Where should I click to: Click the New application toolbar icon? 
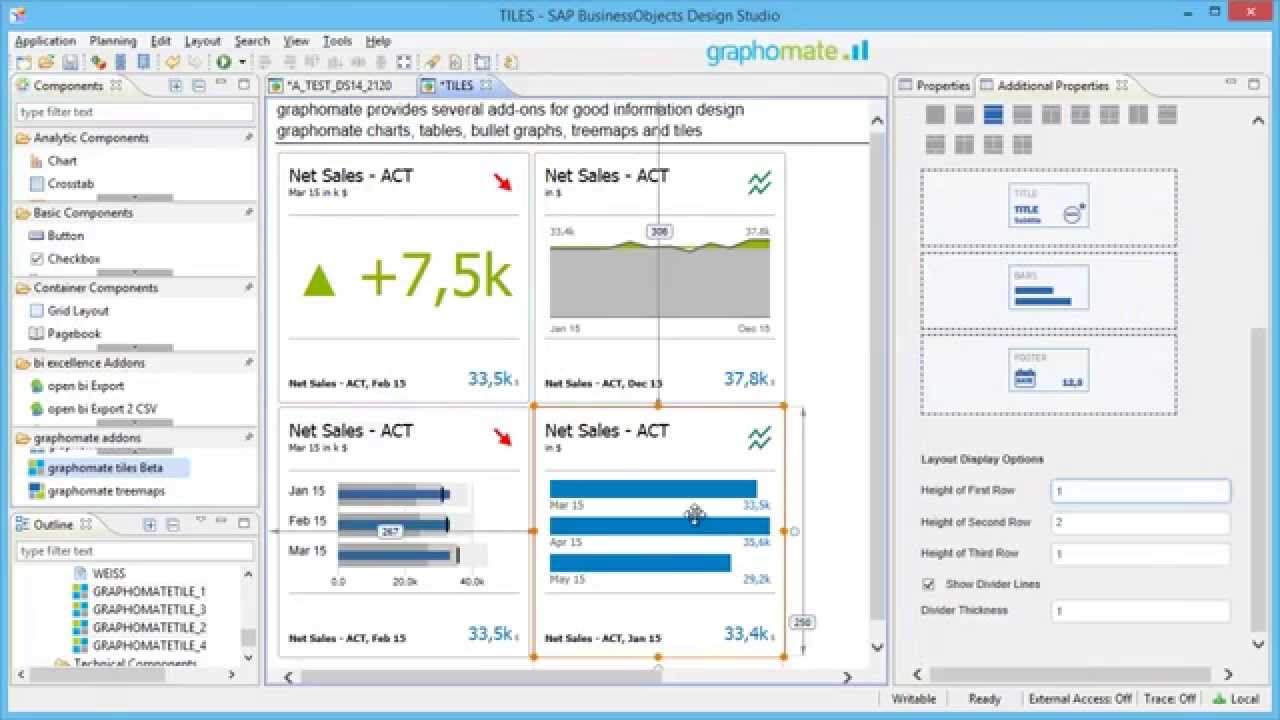click(23, 62)
